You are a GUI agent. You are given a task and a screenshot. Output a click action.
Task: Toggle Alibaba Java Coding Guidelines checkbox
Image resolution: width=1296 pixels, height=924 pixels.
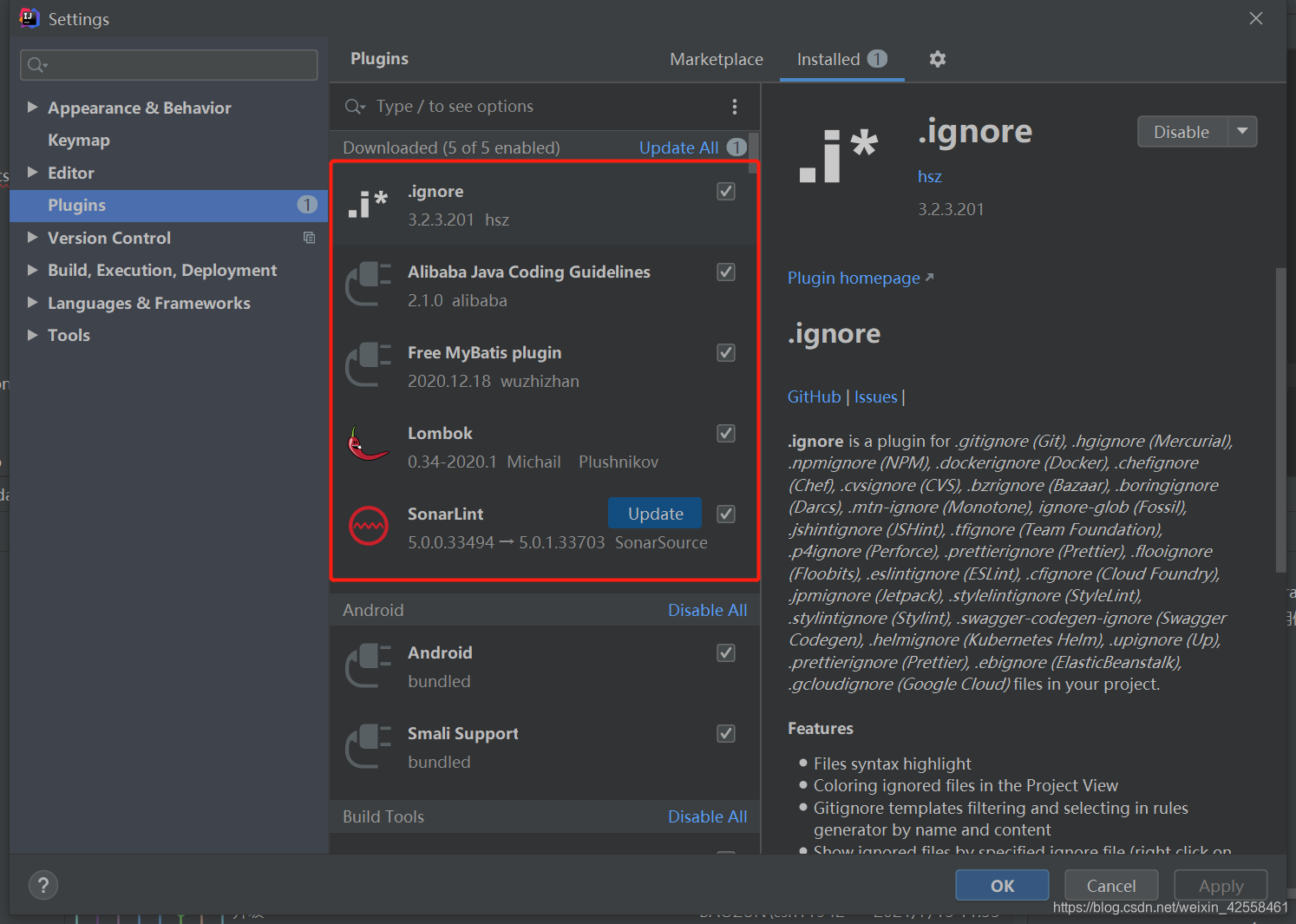(x=726, y=272)
